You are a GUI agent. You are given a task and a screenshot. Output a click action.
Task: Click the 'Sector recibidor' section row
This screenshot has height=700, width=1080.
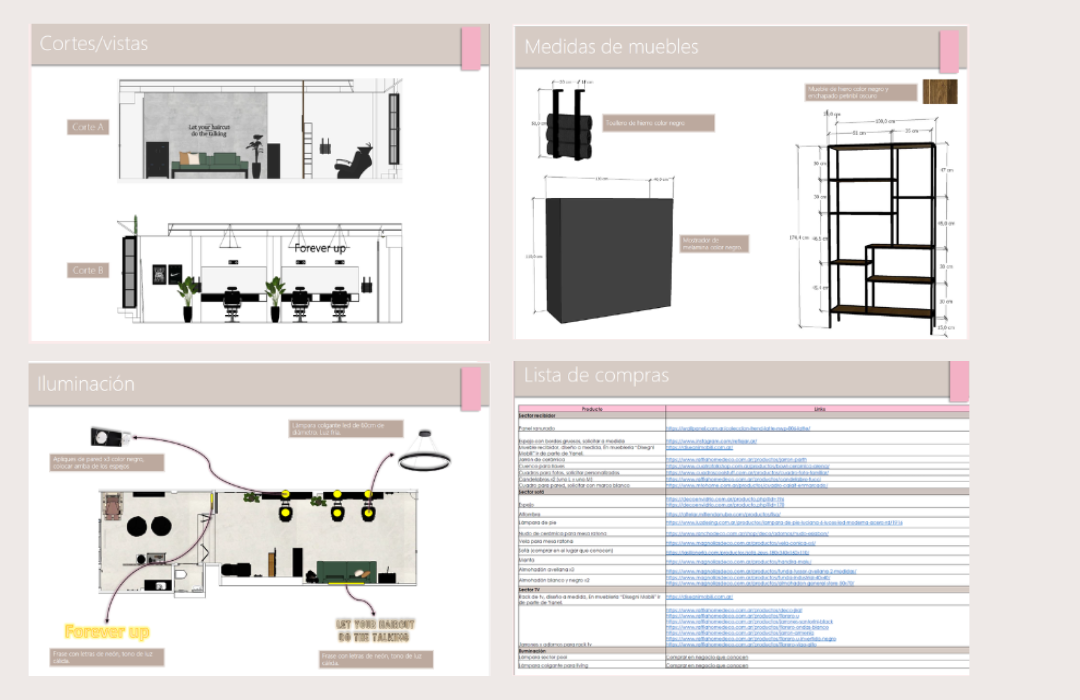pos(743,415)
